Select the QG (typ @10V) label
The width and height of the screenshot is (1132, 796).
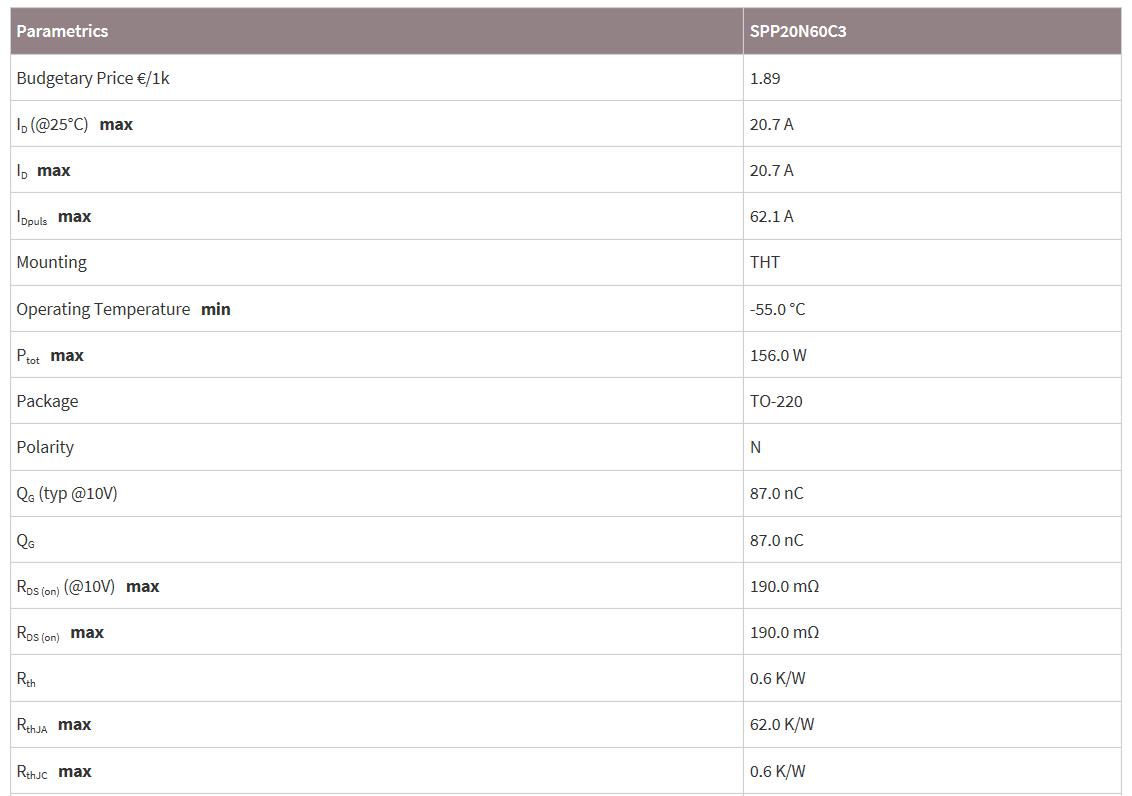(x=67, y=494)
